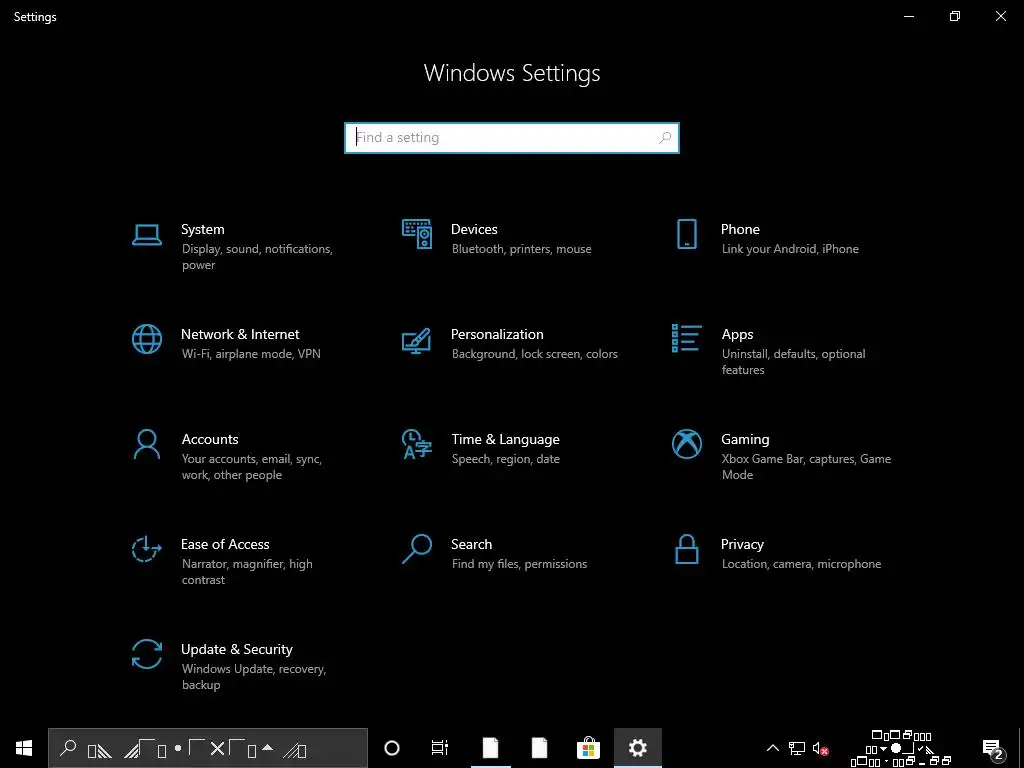Image resolution: width=1024 pixels, height=768 pixels.
Task: Open the Update & Security arrows icon
Action: [x=146, y=654]
